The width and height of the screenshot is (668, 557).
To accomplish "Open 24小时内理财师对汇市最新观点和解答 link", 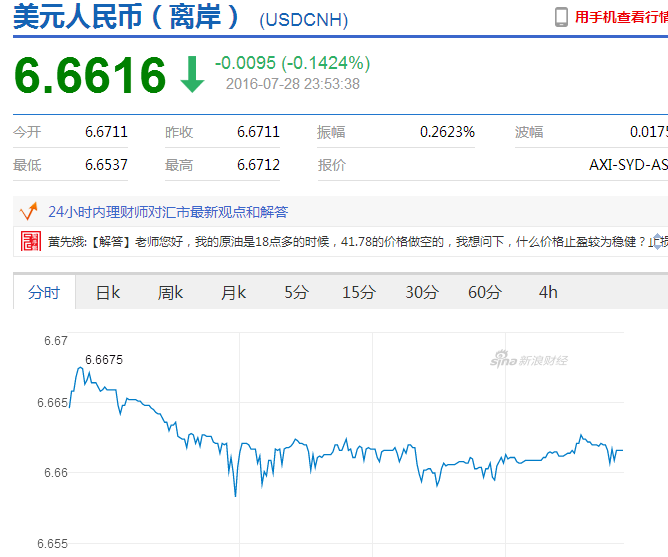I will click(168, 212).
